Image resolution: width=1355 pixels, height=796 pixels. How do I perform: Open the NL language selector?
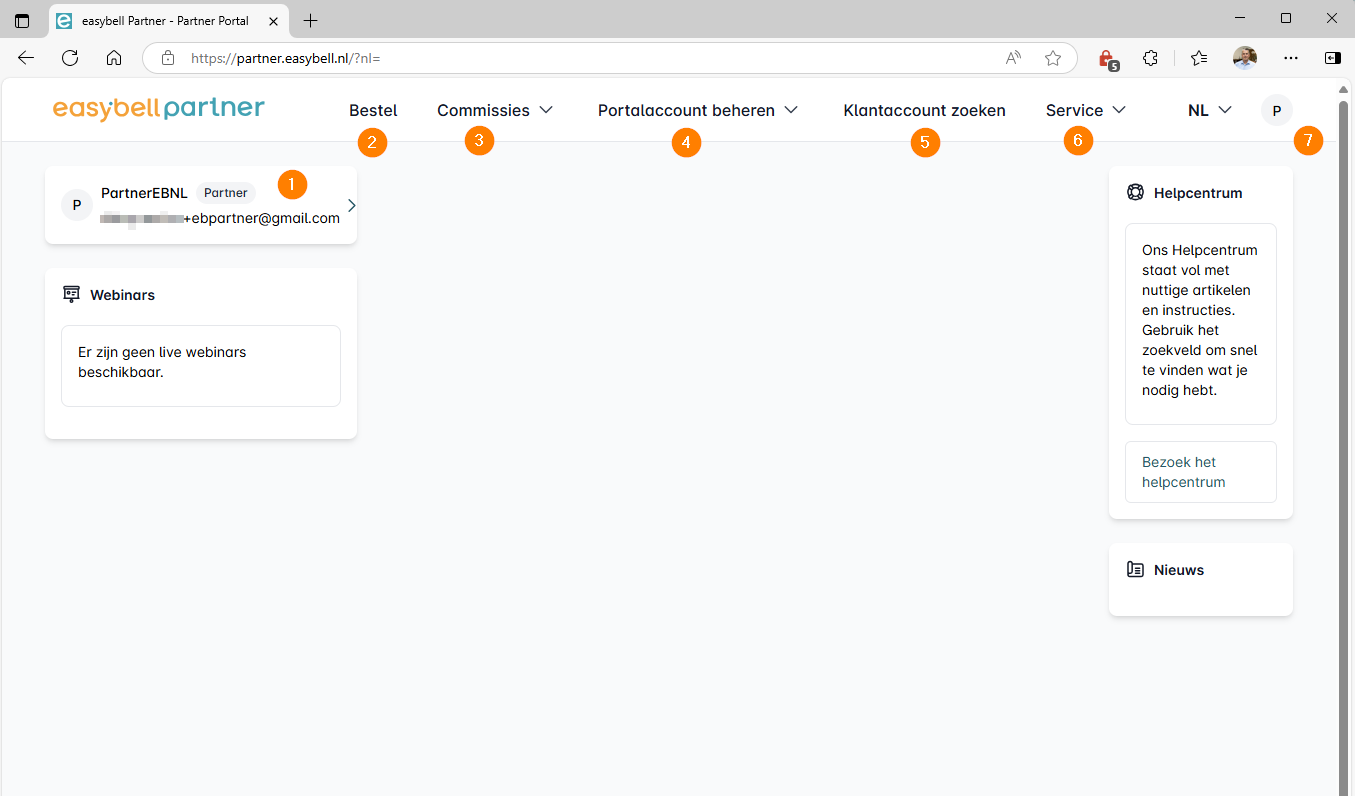coord(1208,110)
